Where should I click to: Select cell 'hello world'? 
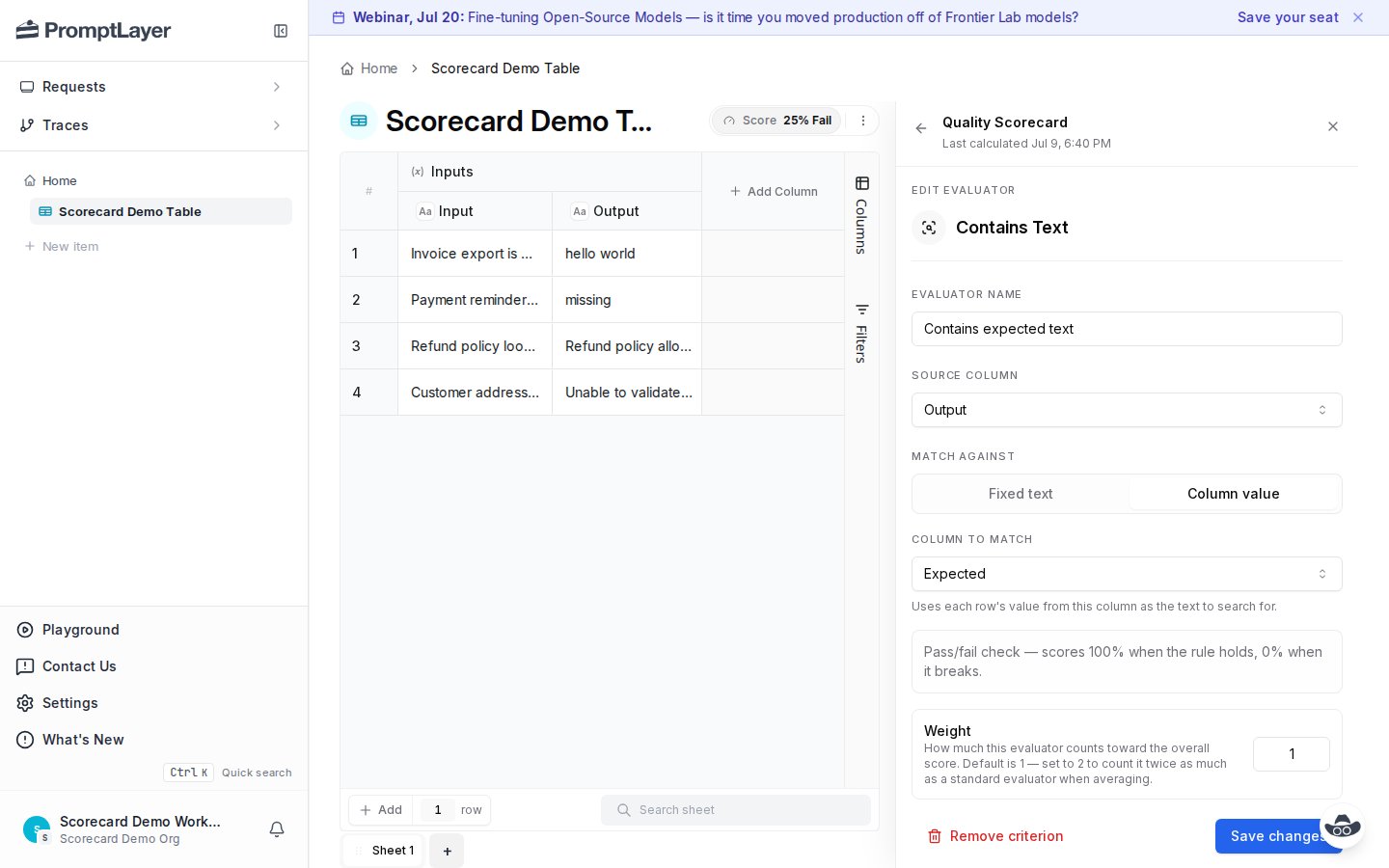627,254
